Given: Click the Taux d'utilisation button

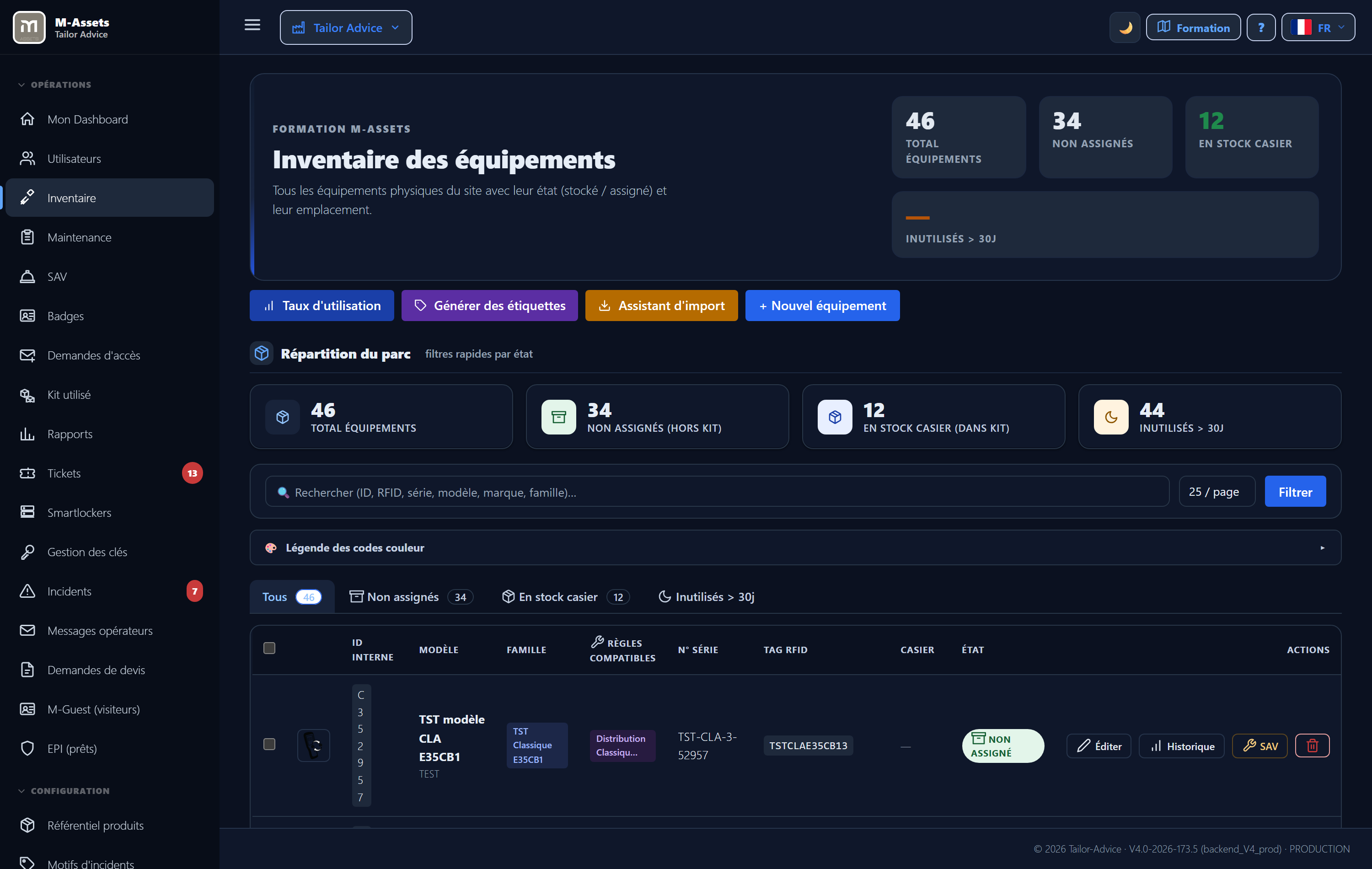Looking at the screenshot, I should tap(322, 306).
